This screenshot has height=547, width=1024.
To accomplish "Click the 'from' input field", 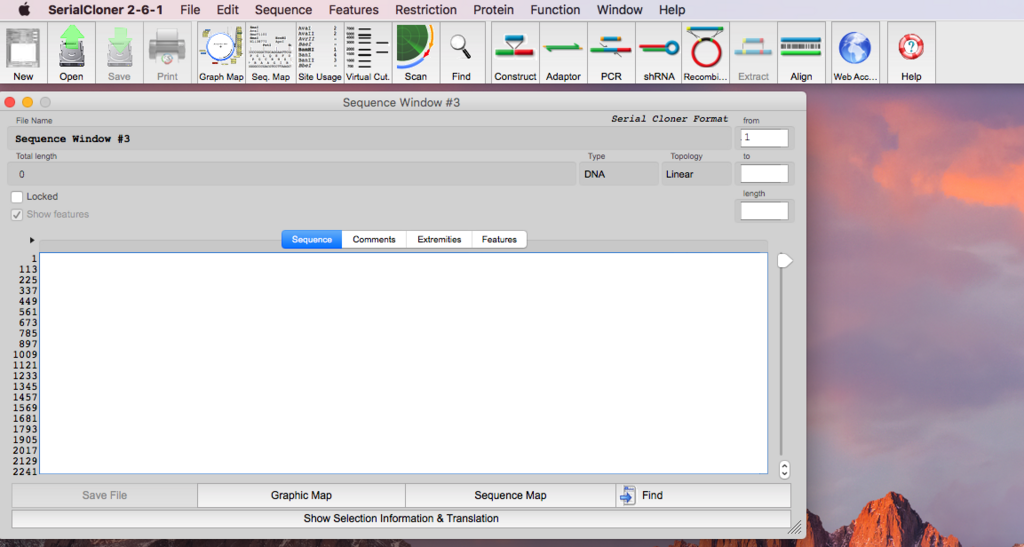I will coord(764,138).
